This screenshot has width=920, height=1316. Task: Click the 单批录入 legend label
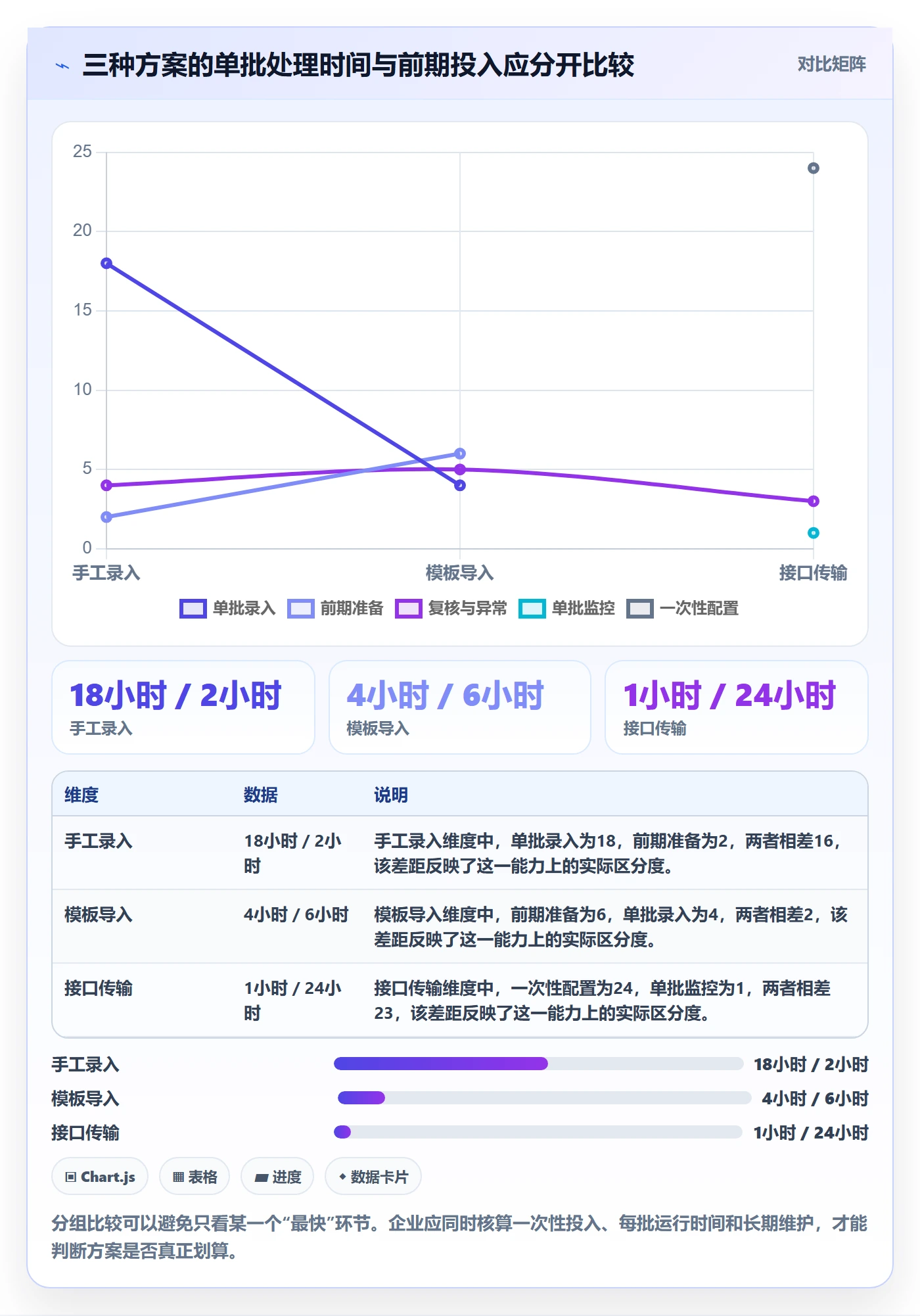point(244,609)
